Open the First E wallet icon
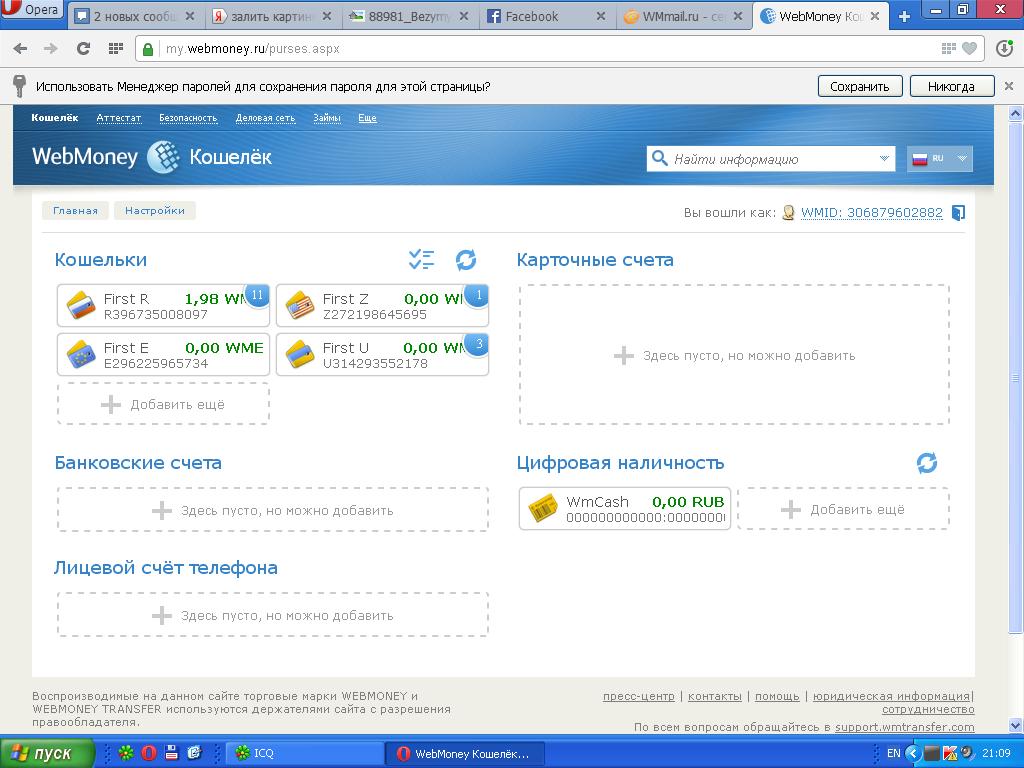This screenshot has height=768, width=1024. tap(82, 355)
